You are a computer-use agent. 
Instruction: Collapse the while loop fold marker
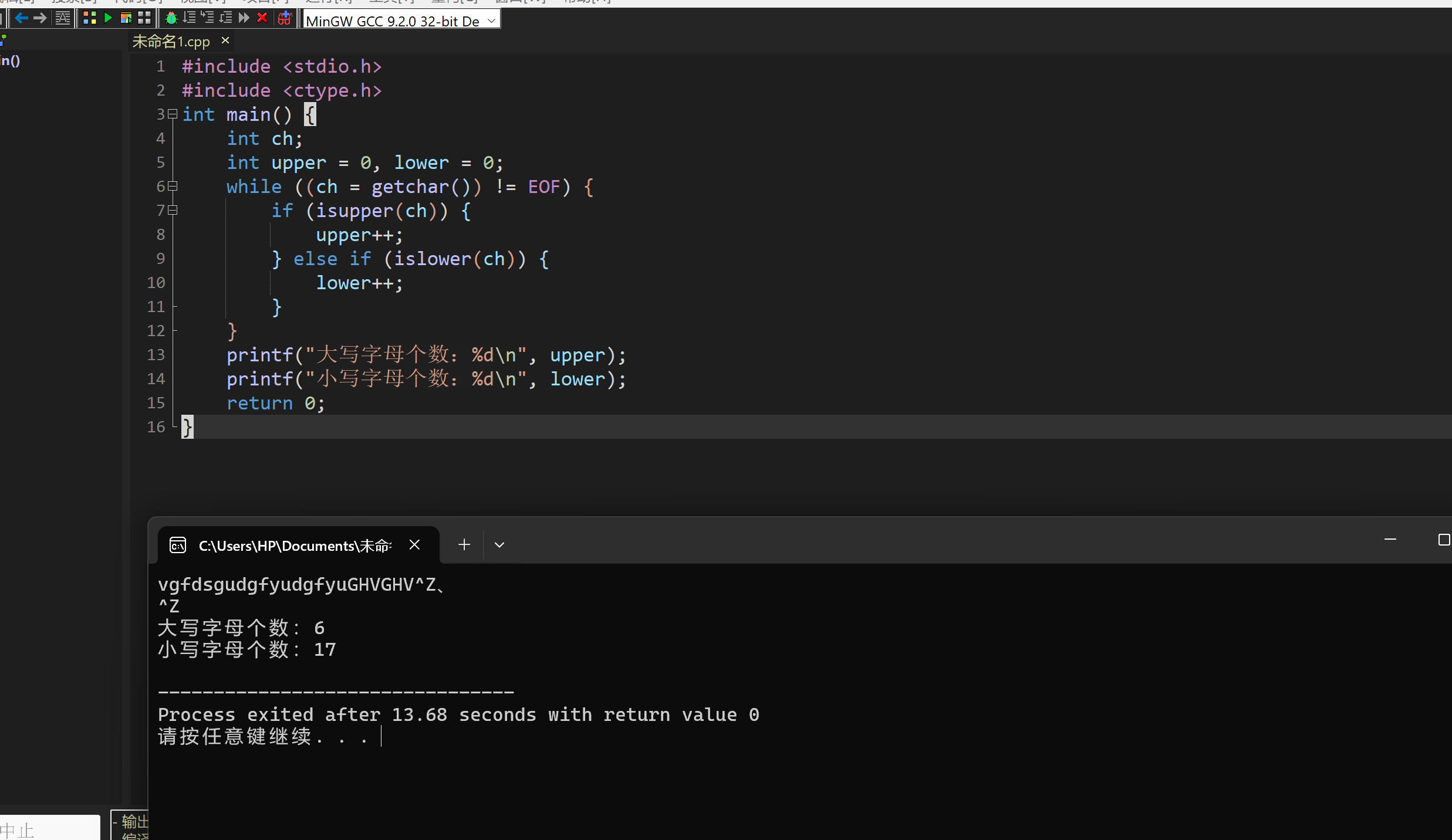point(173,187)
